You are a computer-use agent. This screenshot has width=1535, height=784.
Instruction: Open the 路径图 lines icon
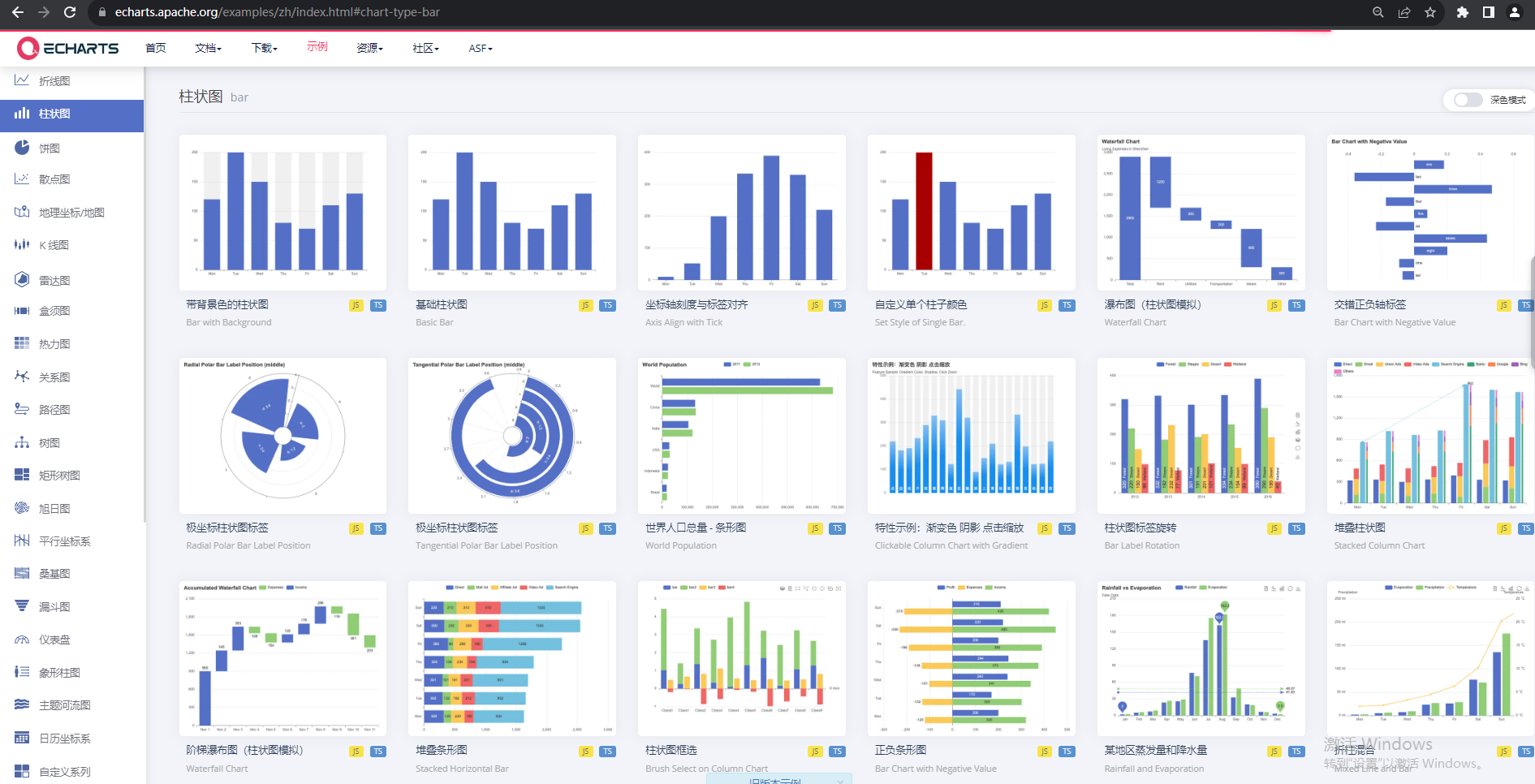click(22, 410)
